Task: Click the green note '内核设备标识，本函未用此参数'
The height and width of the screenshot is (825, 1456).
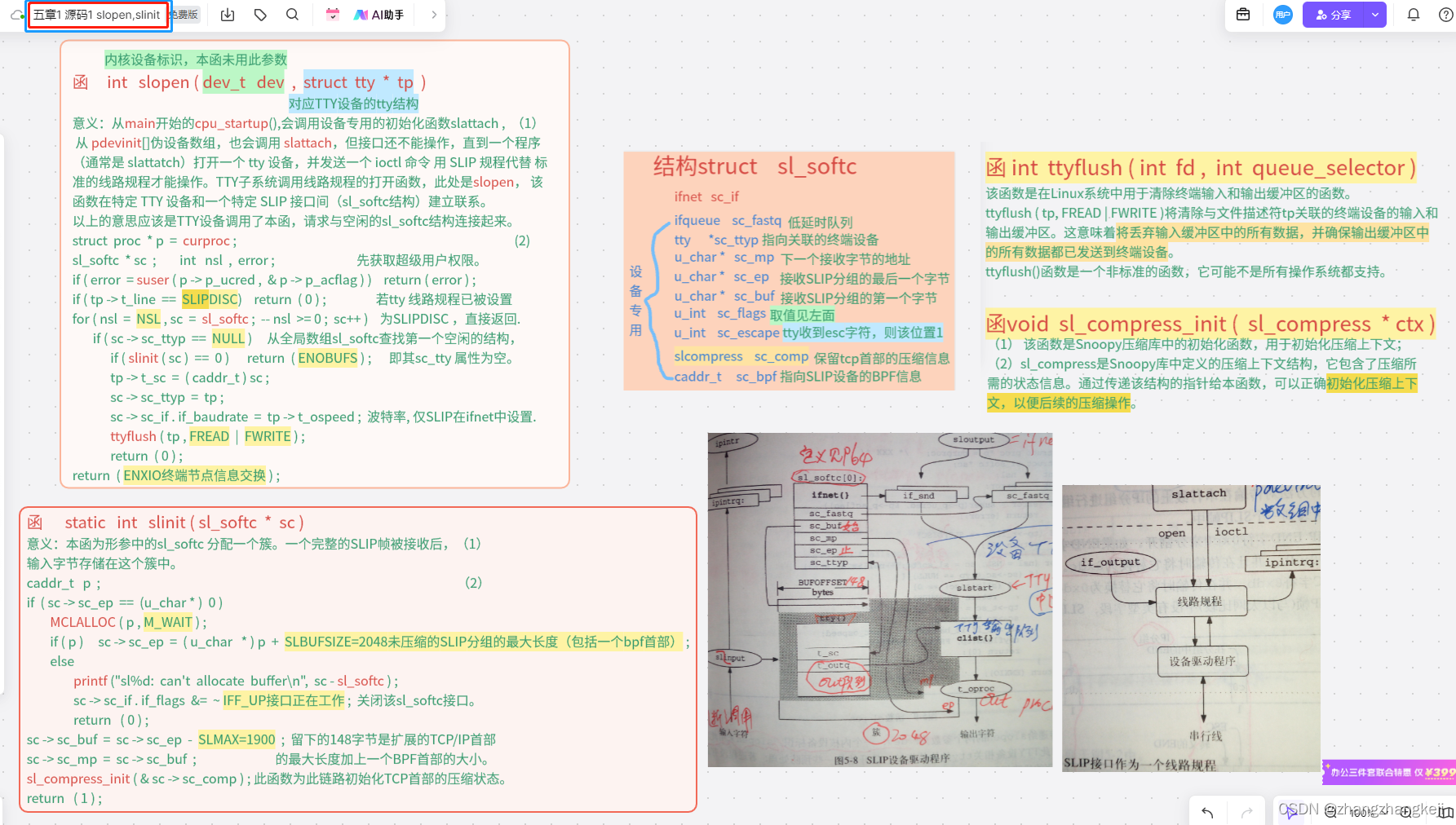Action: (196, 60)
